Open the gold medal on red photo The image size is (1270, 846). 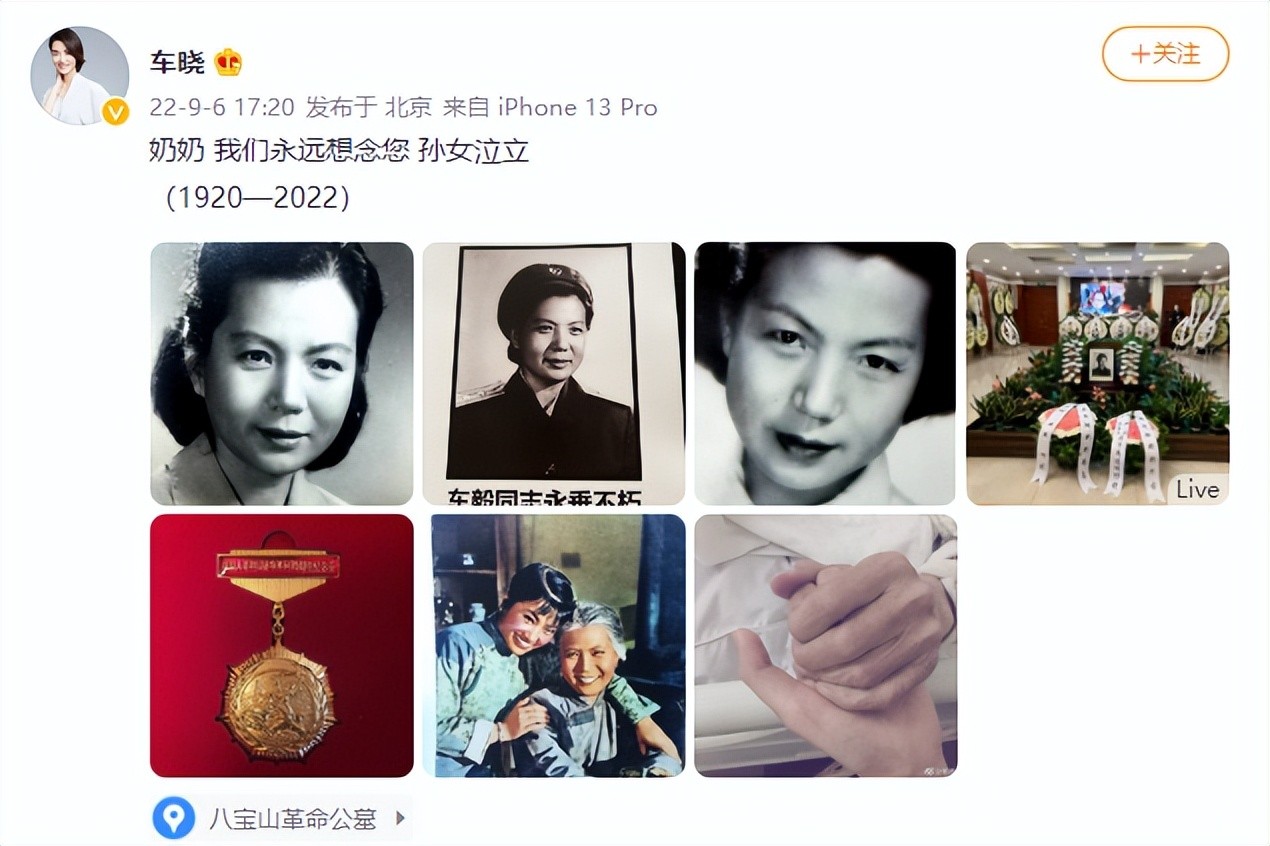pos(282,646)
